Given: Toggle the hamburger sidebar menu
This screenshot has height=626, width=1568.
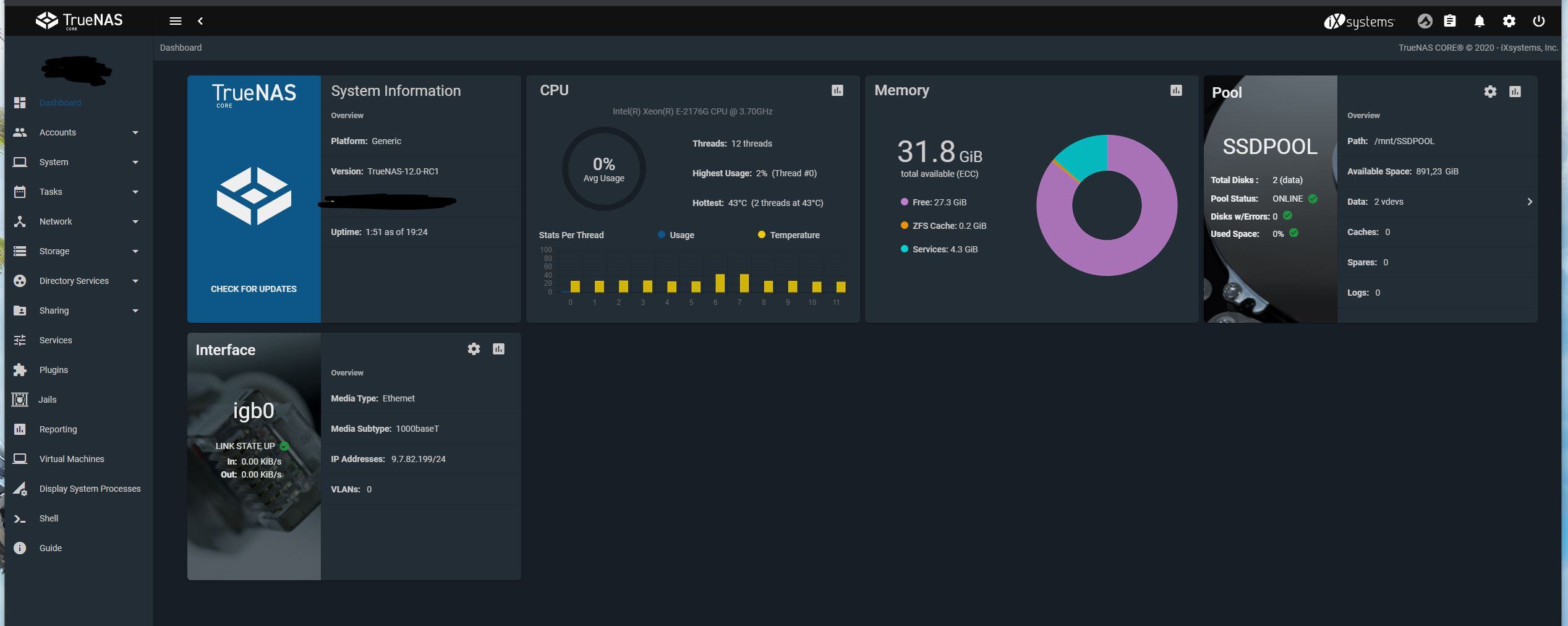Looking at the screenshot, I should [176, 21].
